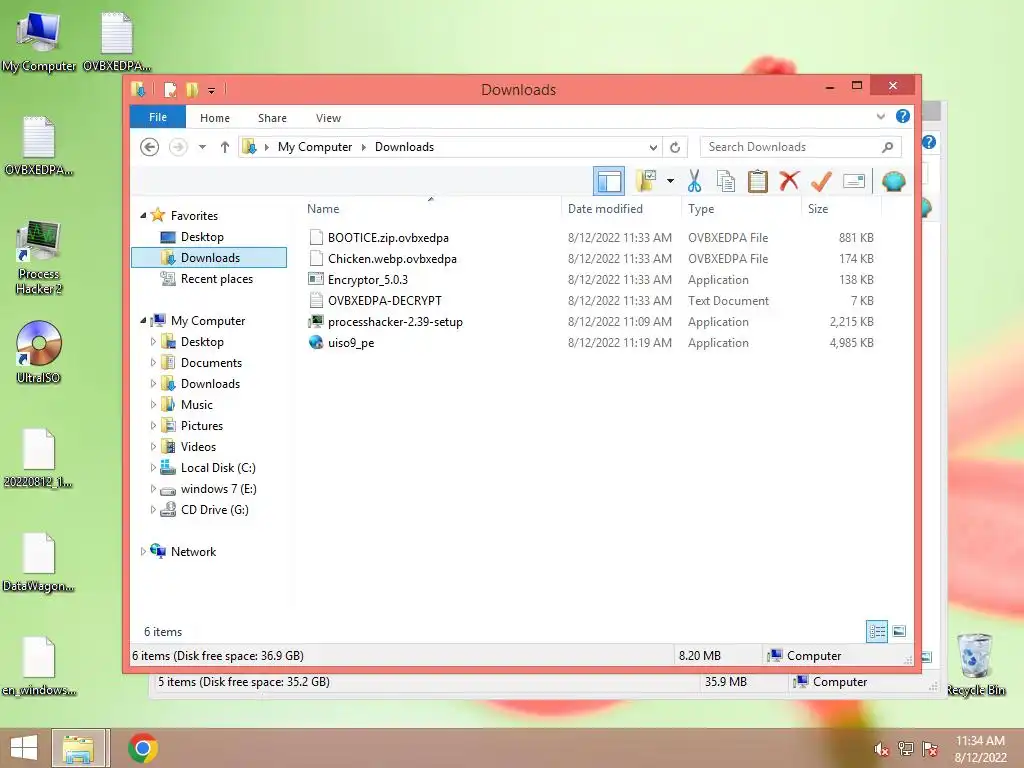
Task: Click the search magnifier icon
Action: point(887,147)
